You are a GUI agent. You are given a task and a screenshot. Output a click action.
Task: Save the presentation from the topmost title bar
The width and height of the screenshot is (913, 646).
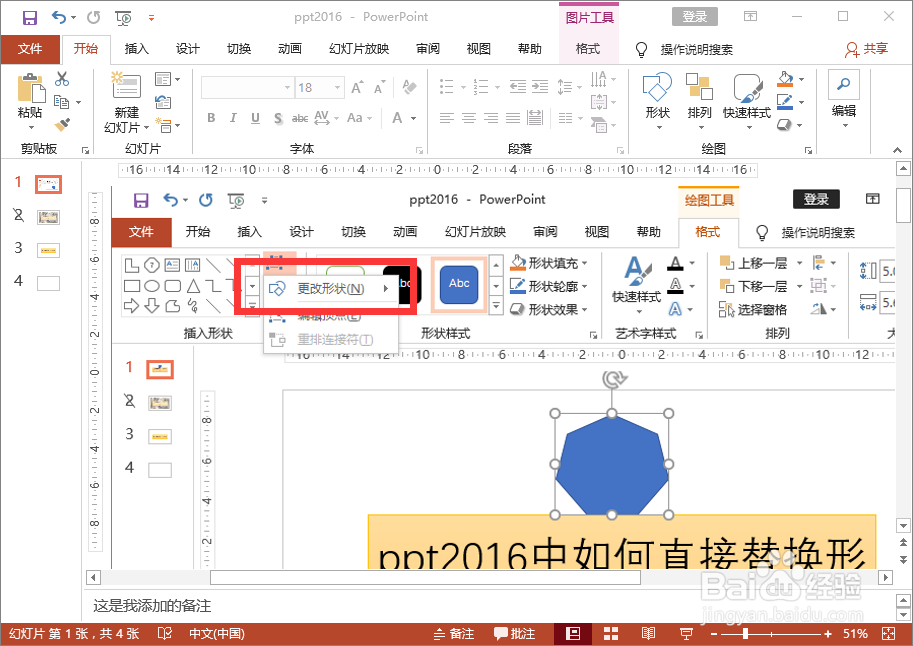pos(30,17)
